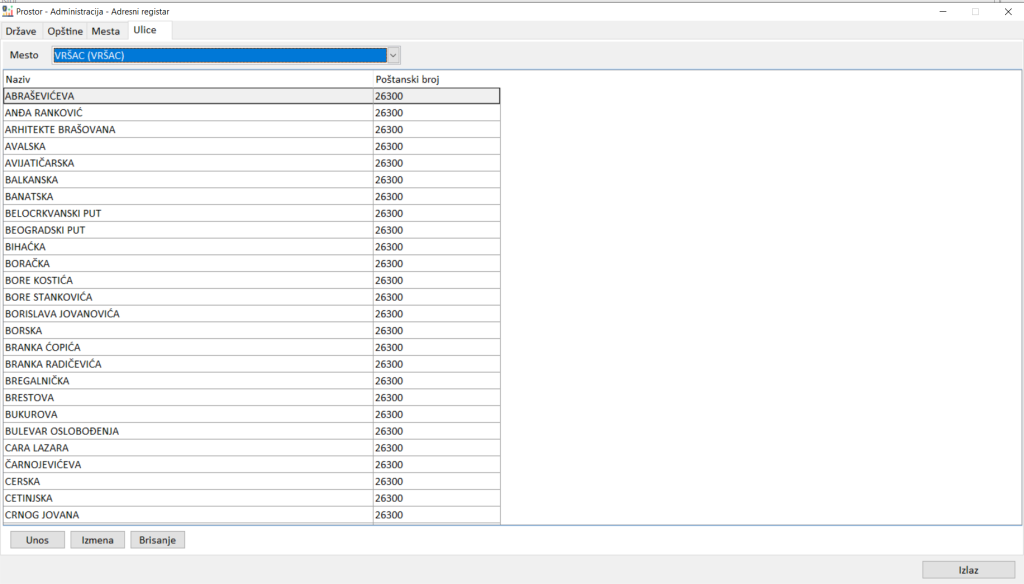Select the ABRAŠEVIĆEVA street row

pyautogui.click(x=188, y=96)
